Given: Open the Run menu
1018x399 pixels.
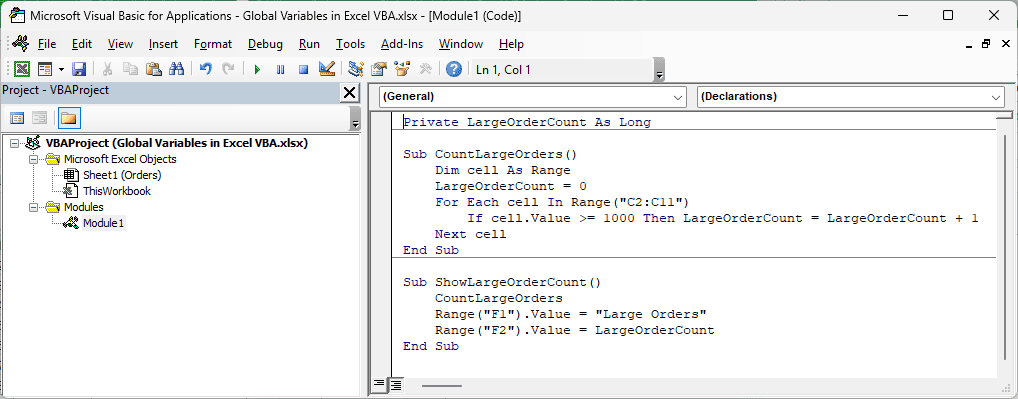Looking at the screenshot, I should point(309,44).
